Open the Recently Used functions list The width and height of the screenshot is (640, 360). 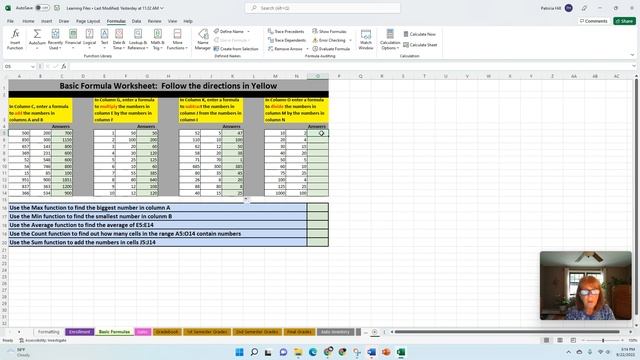click(55, 39)
